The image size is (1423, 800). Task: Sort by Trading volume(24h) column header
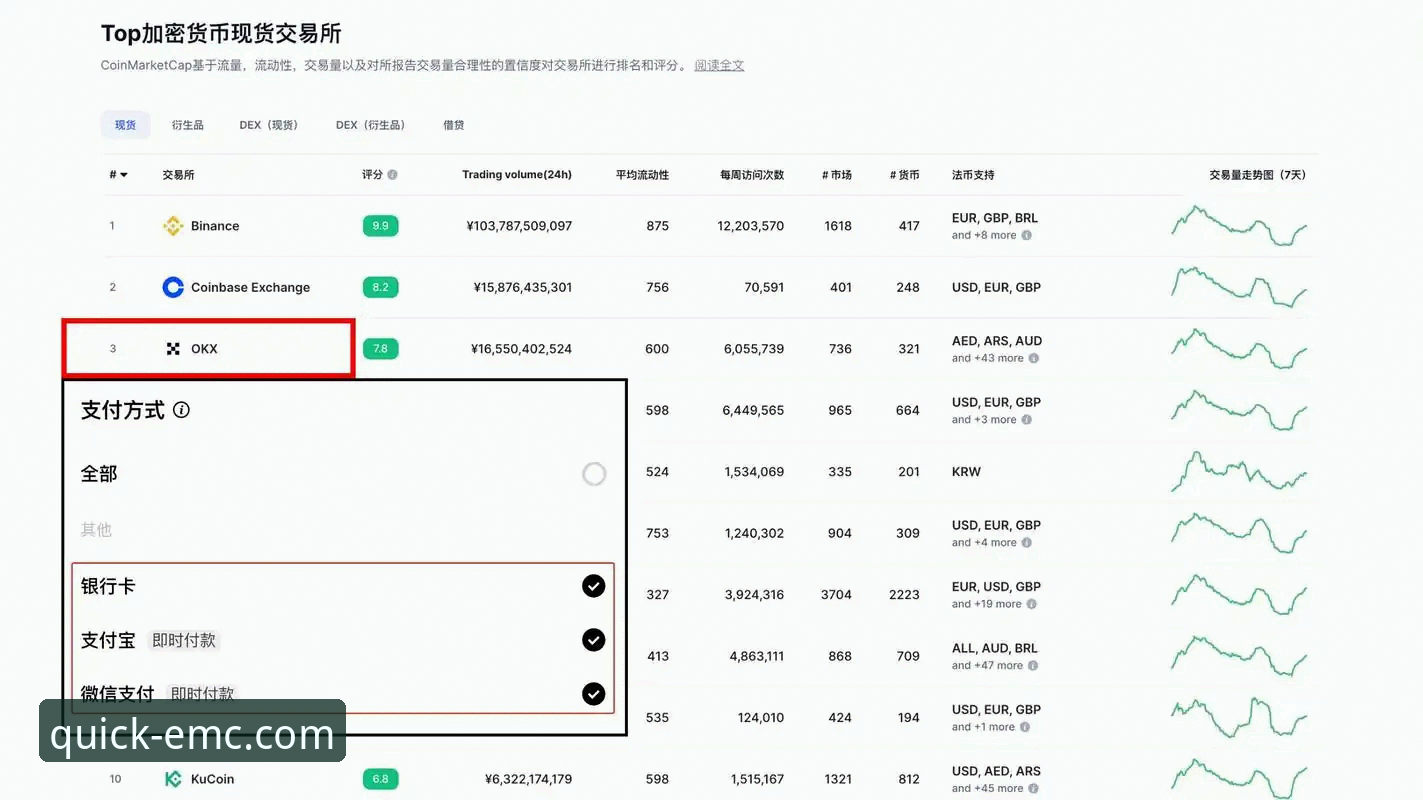coord(517,175)
